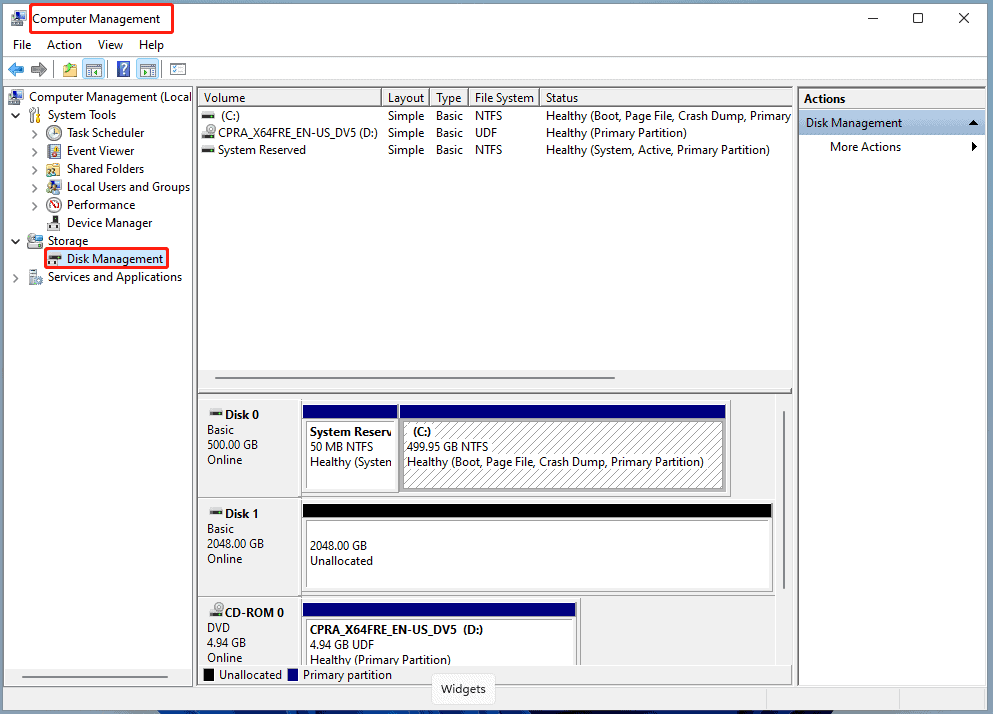Open Task Scheduler in the tree
The height and width of the screenshot is (714, 993).
tap(105, 133)
